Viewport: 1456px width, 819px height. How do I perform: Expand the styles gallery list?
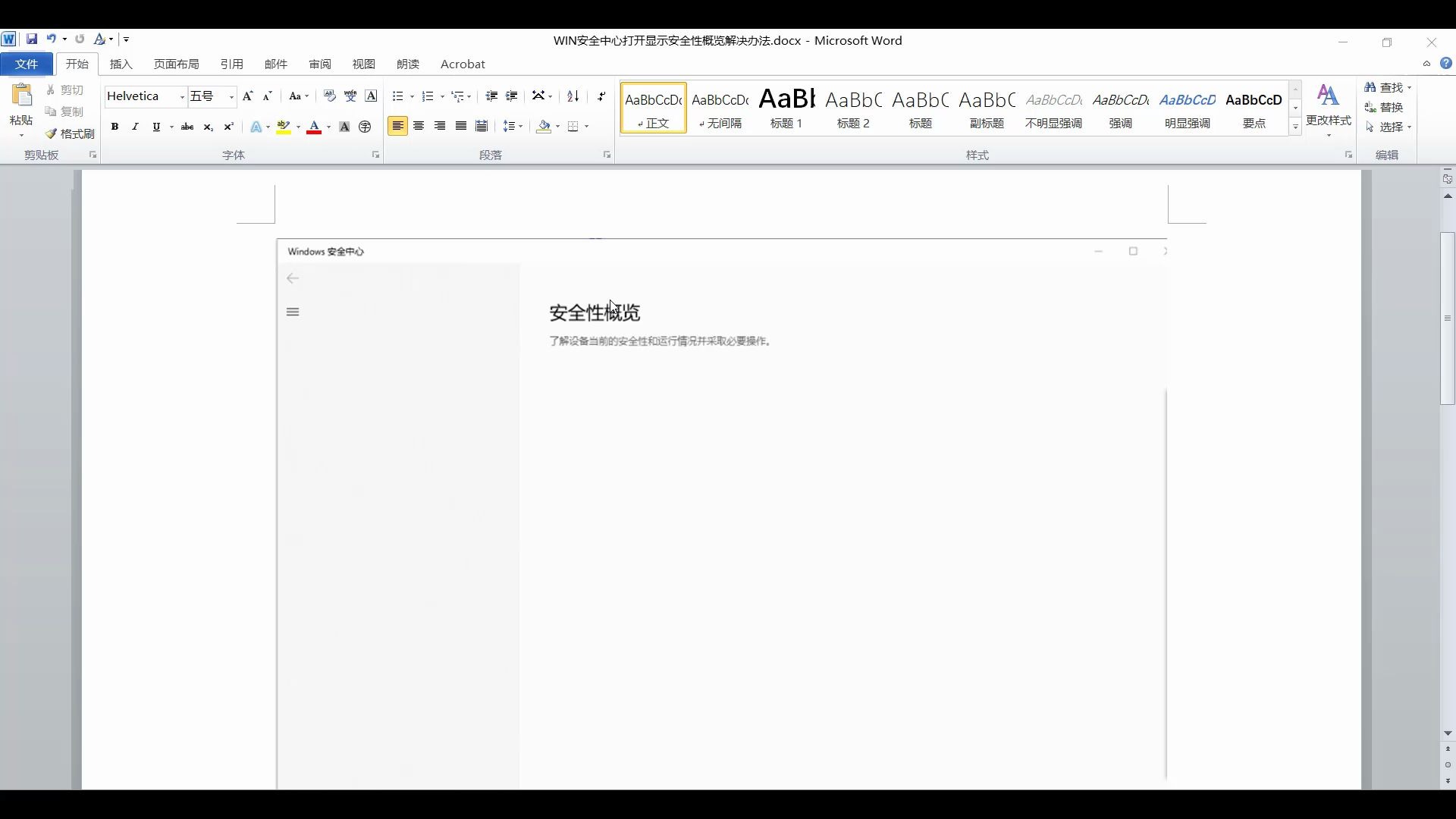(x=1295, y=127)
